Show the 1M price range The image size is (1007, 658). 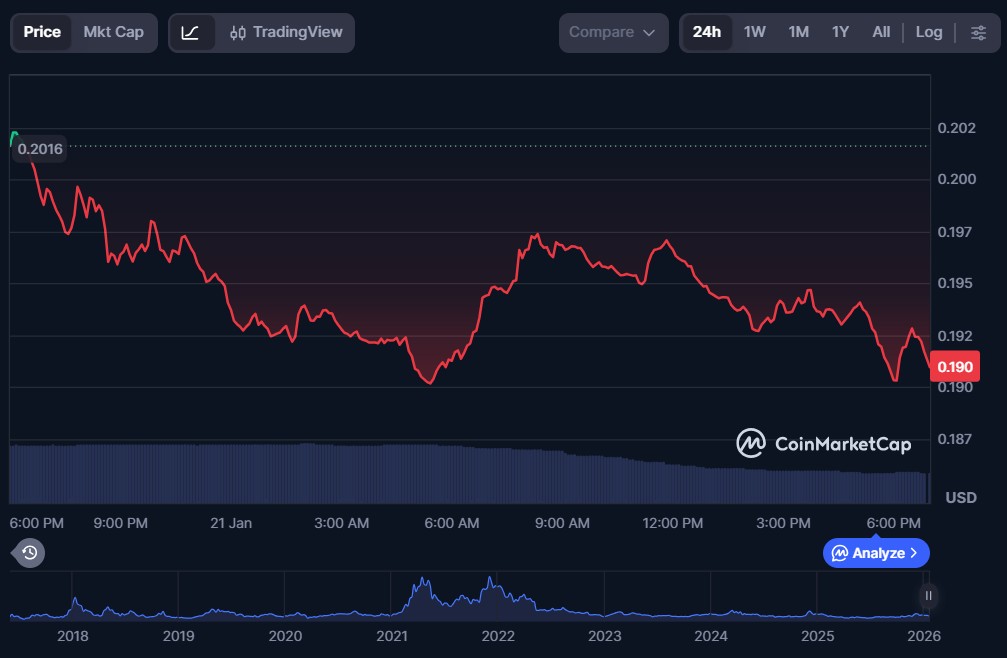[x=798, y=32]
